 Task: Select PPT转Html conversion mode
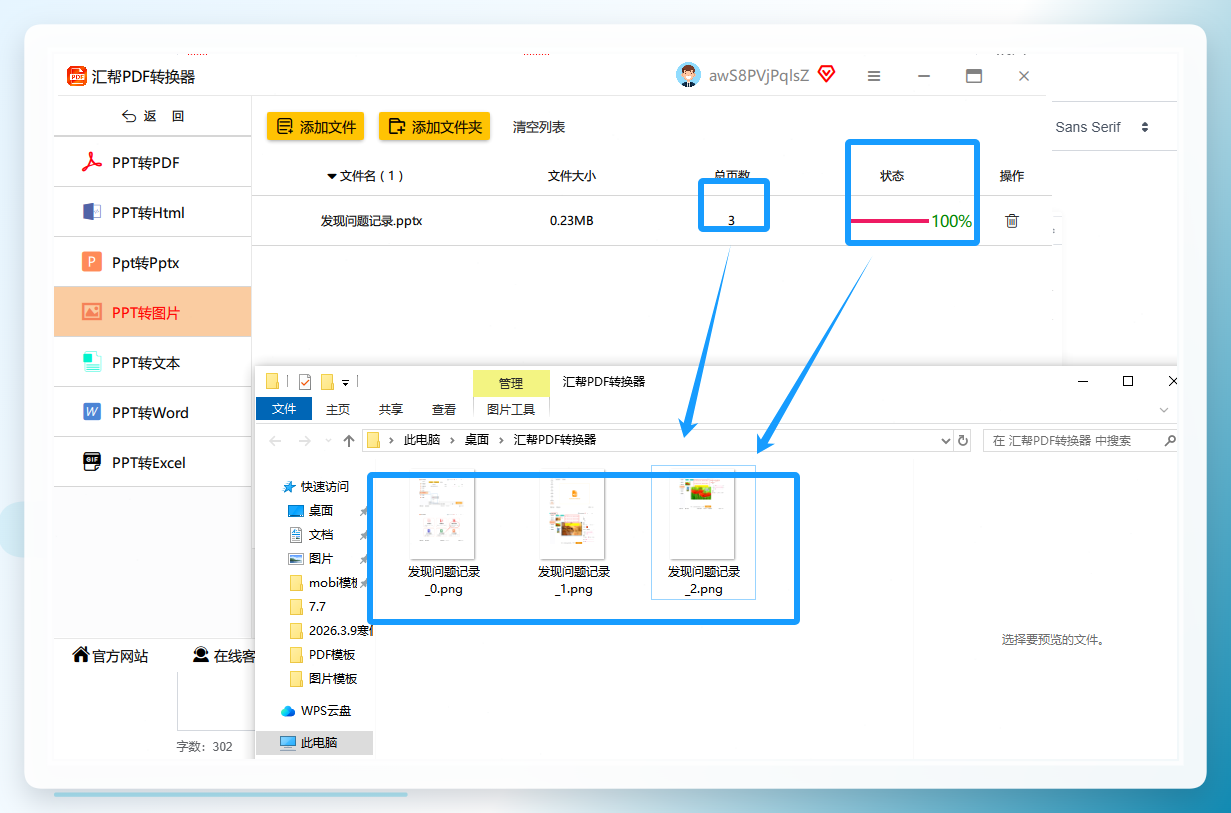tap(152, 212)
